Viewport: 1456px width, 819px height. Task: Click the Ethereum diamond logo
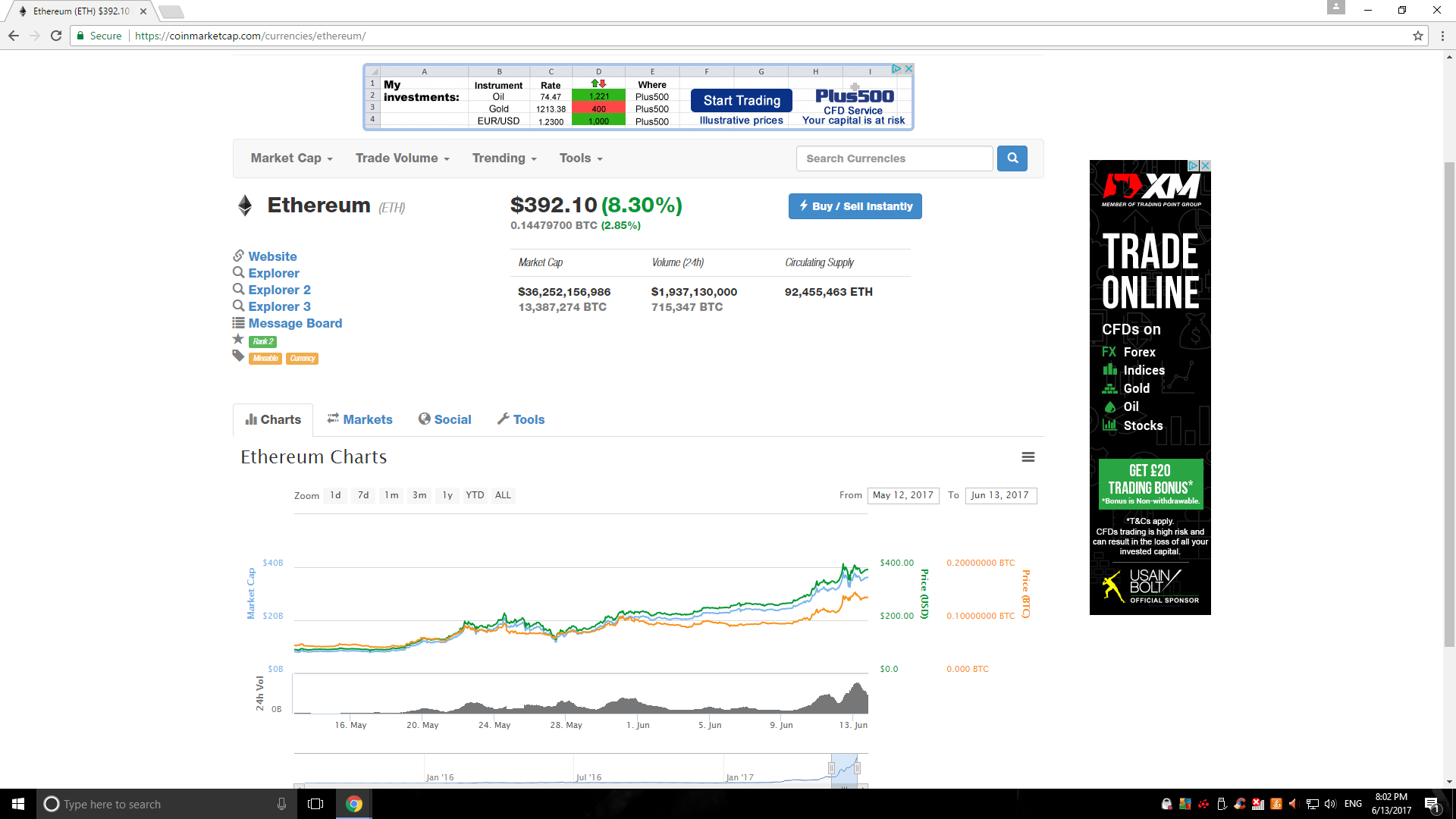(245, 206)
